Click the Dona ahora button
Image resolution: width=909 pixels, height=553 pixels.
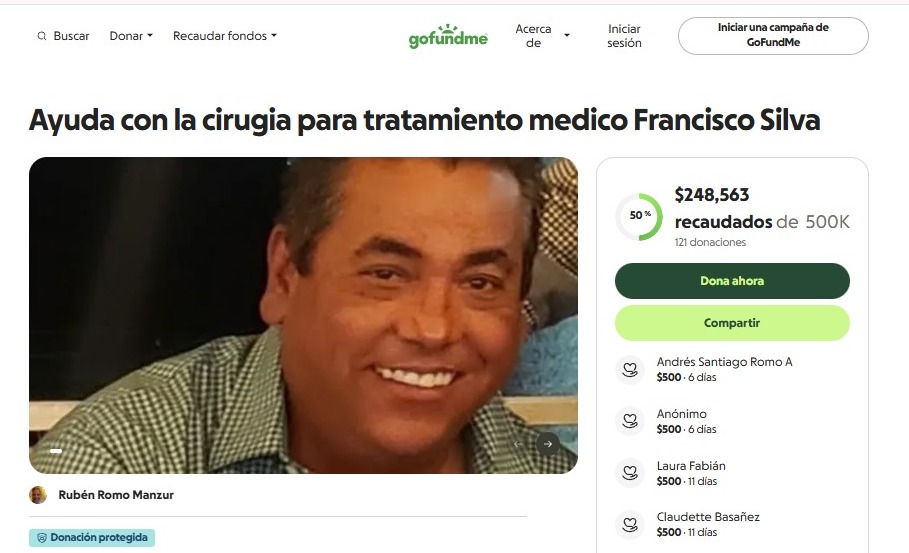click(x=732, y=281)
